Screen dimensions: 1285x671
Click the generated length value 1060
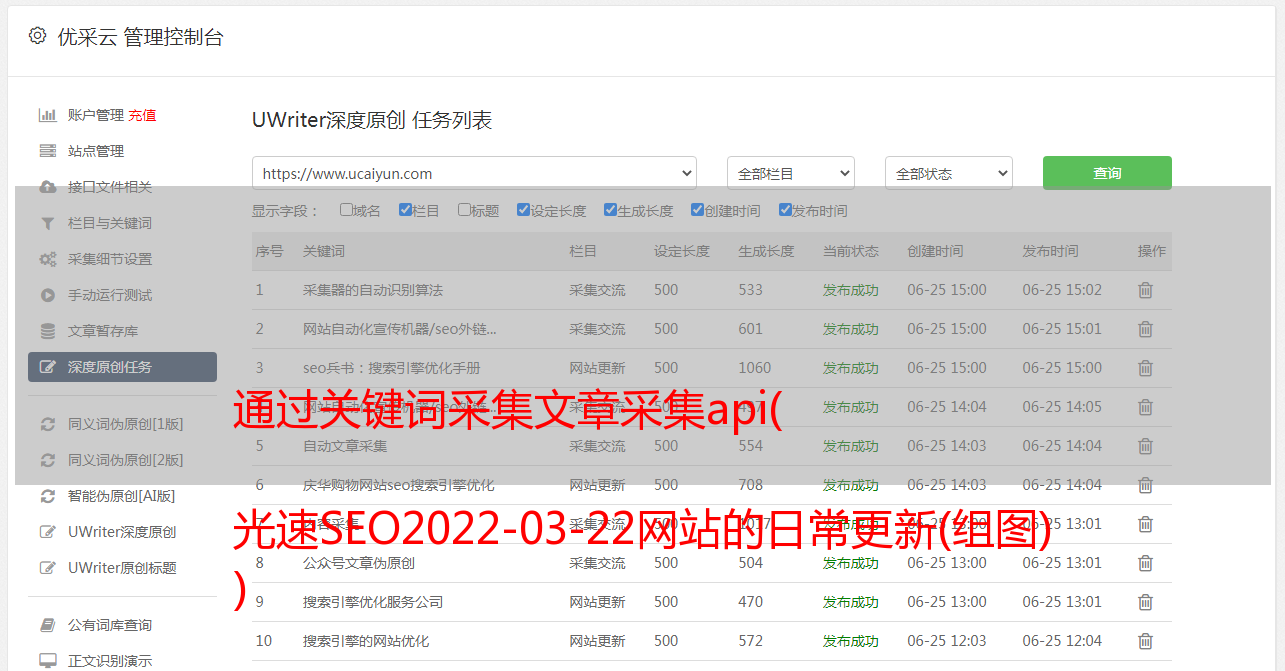coord(755,368)
